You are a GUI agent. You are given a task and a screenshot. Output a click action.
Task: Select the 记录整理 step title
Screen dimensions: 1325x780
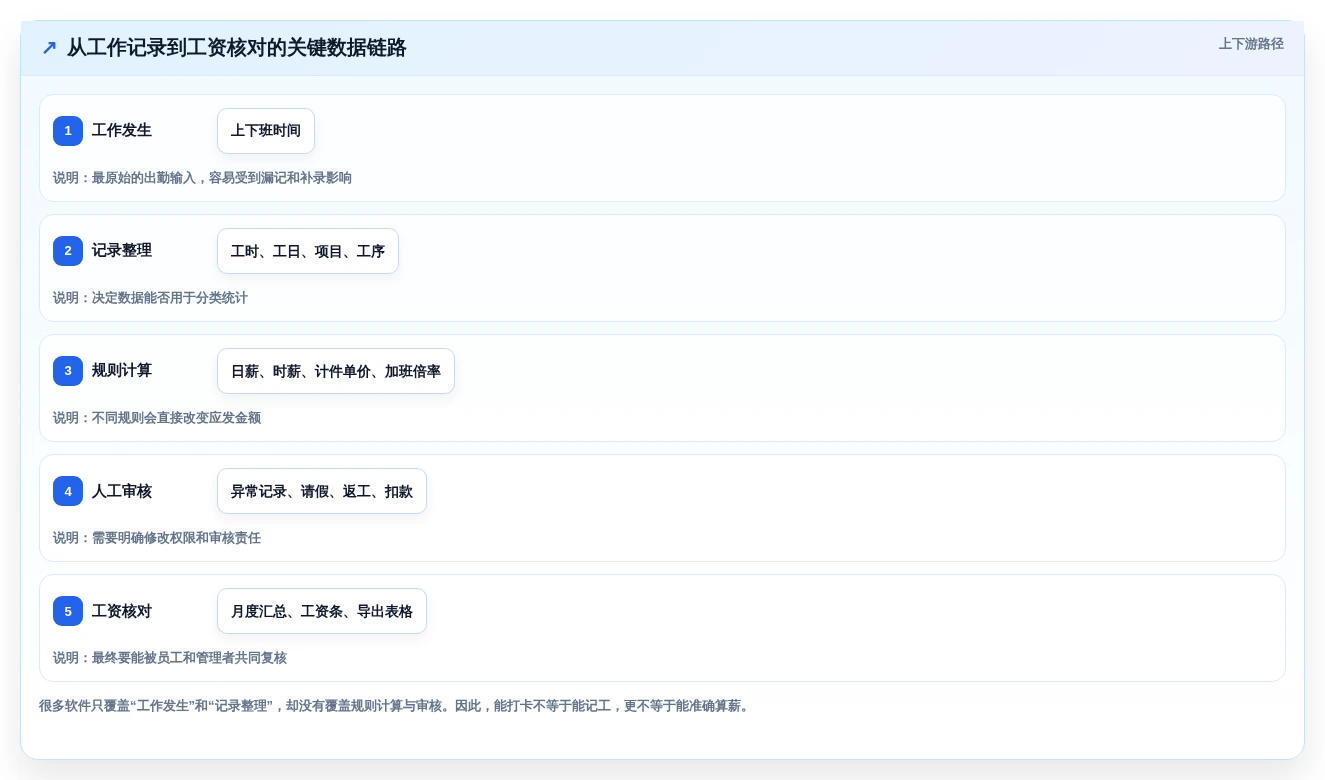click(122, 250)
